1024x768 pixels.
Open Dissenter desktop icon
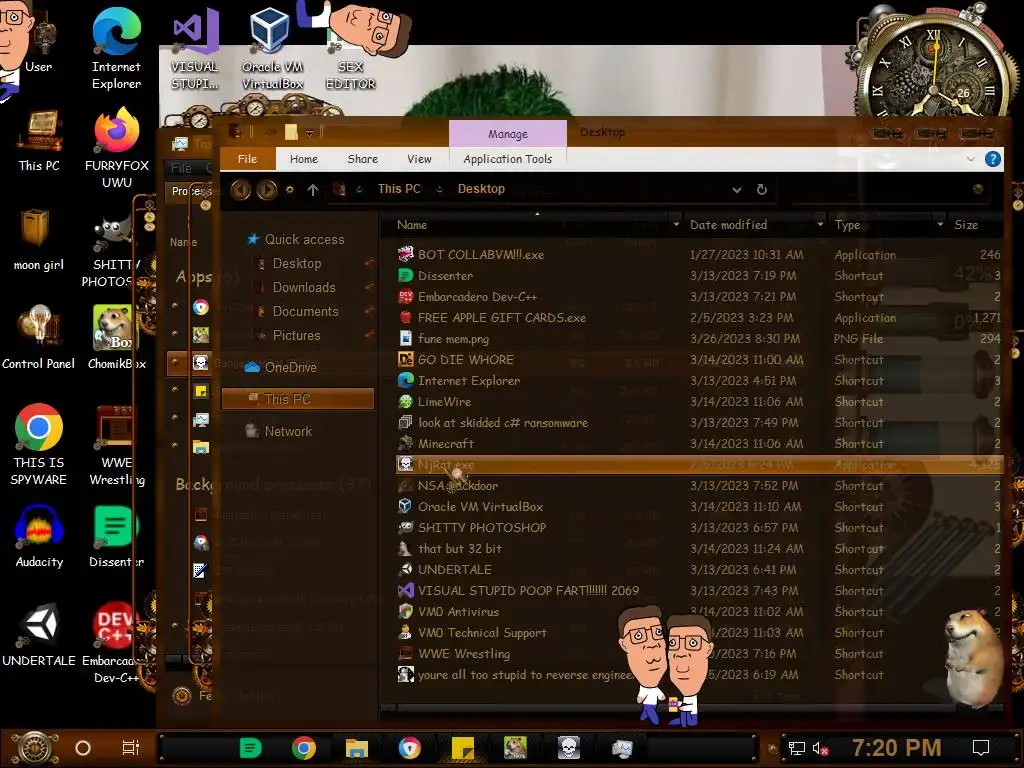(116, 537)
